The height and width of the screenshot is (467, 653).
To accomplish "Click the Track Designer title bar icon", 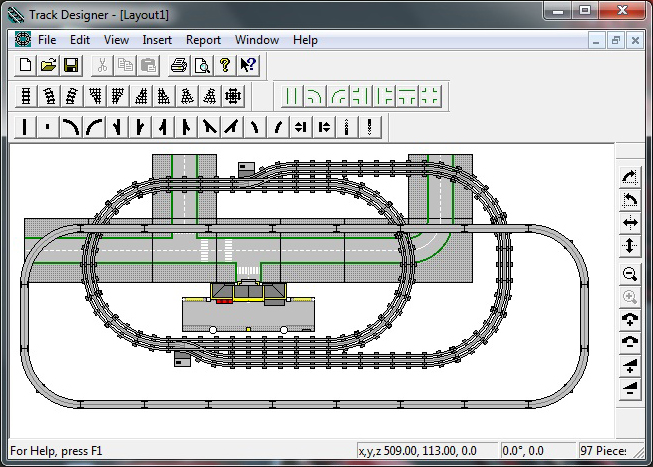I will click(x=16, y=15).
